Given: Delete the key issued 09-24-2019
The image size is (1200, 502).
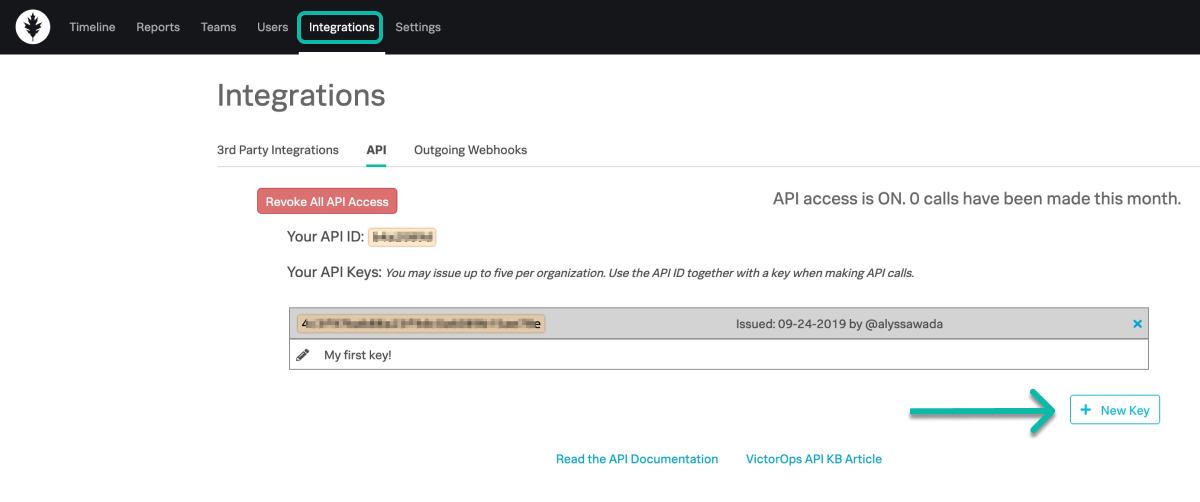Looking at the screenshot, I should pos(1137,324).
